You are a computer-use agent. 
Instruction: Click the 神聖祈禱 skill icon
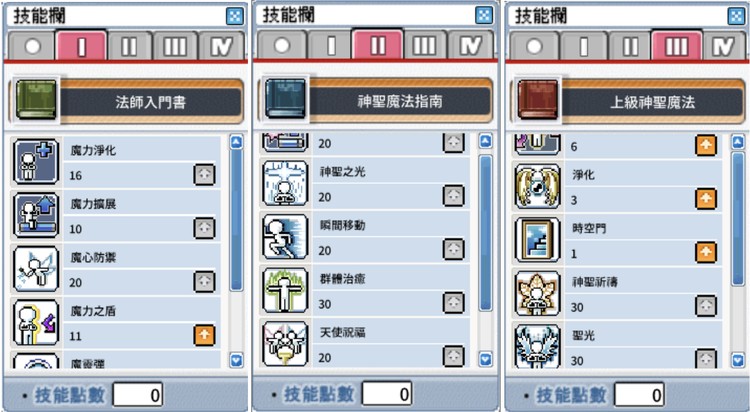(538, 293)
